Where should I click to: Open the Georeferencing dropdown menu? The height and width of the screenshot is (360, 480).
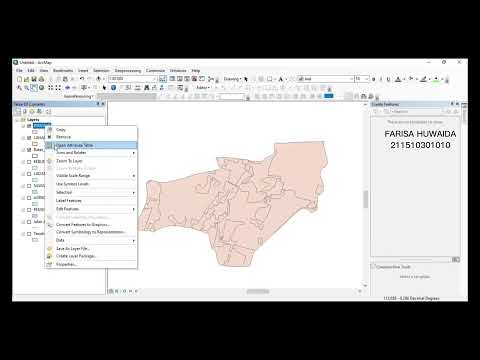pos(79,96)
